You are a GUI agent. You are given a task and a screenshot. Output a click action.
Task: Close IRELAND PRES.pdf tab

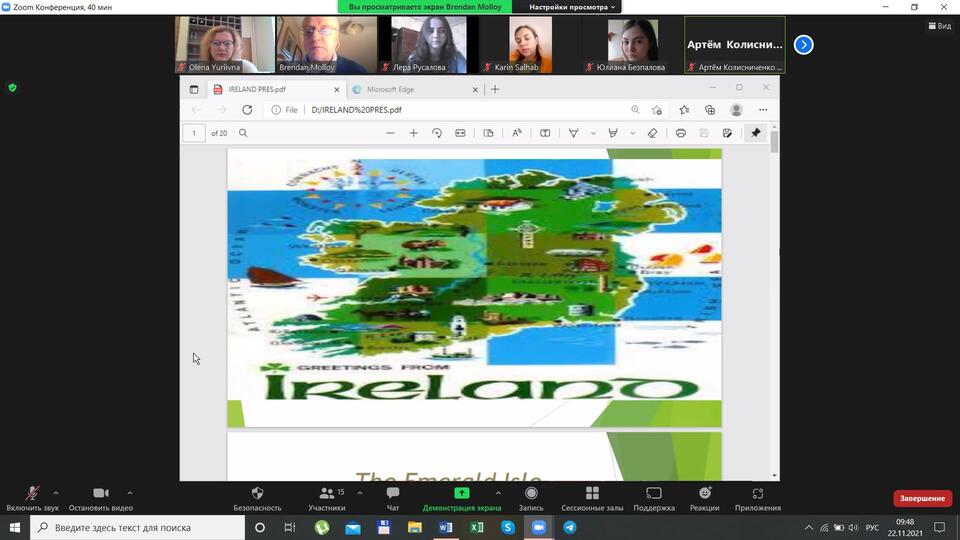pos(336,89)
